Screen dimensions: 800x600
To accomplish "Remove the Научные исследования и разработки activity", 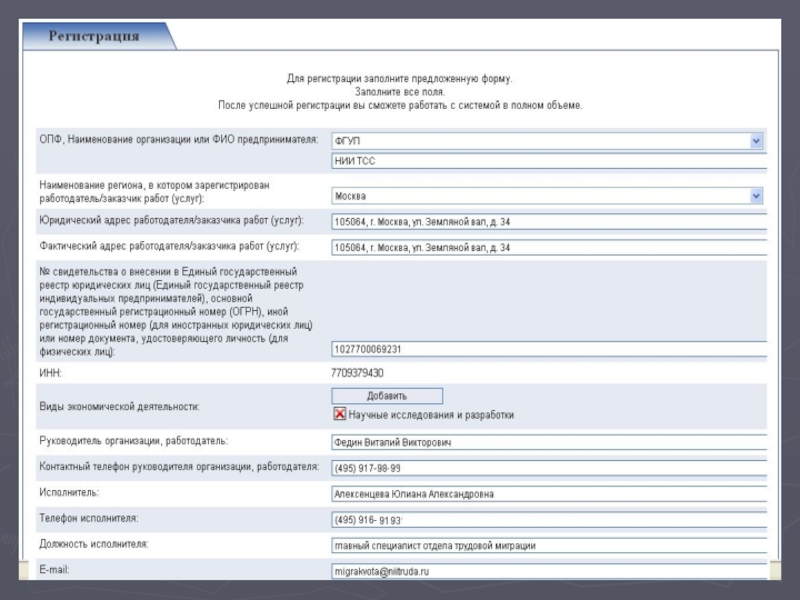I will point(339,414).
